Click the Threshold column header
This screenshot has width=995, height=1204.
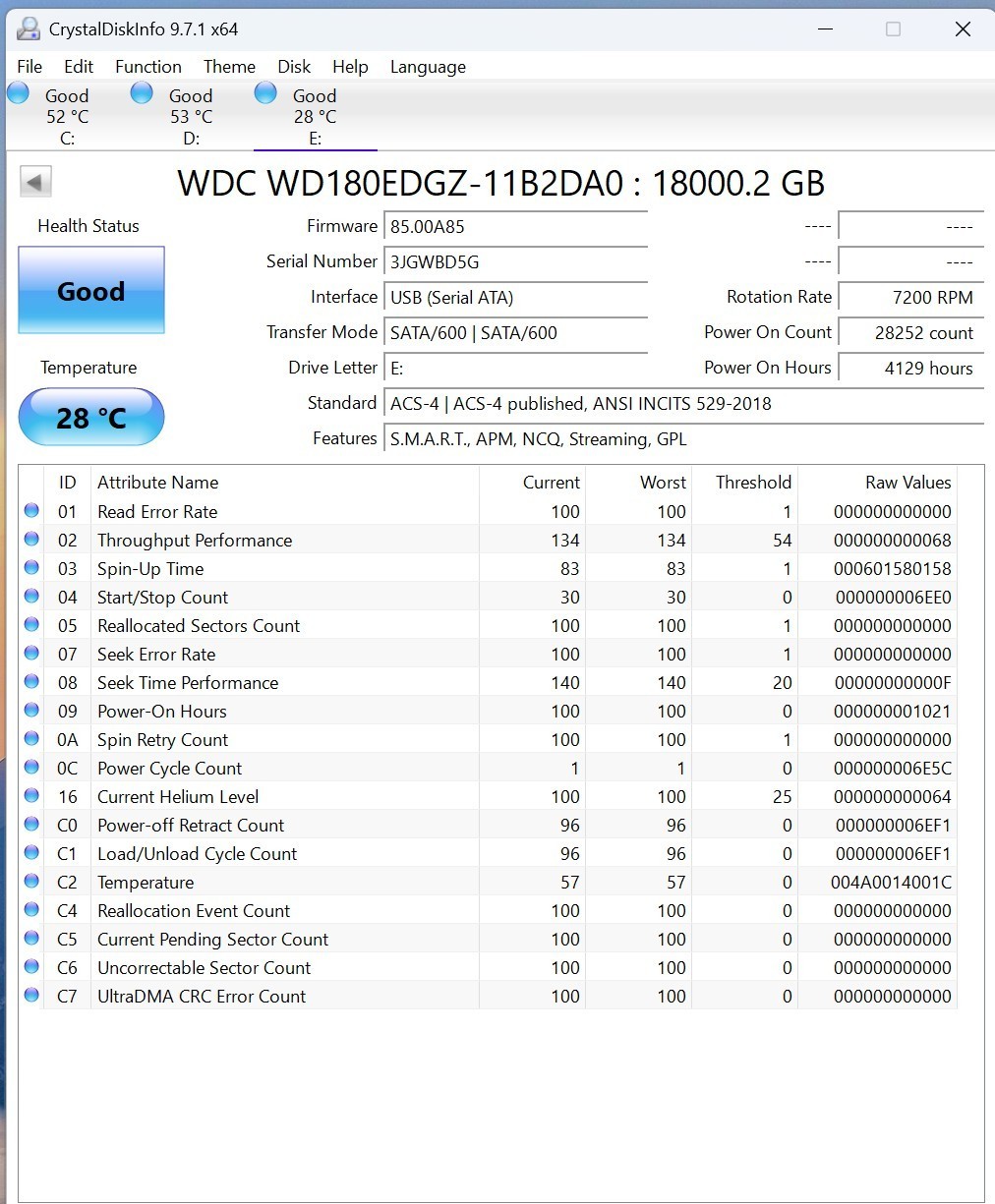click(x=744, y=483)
